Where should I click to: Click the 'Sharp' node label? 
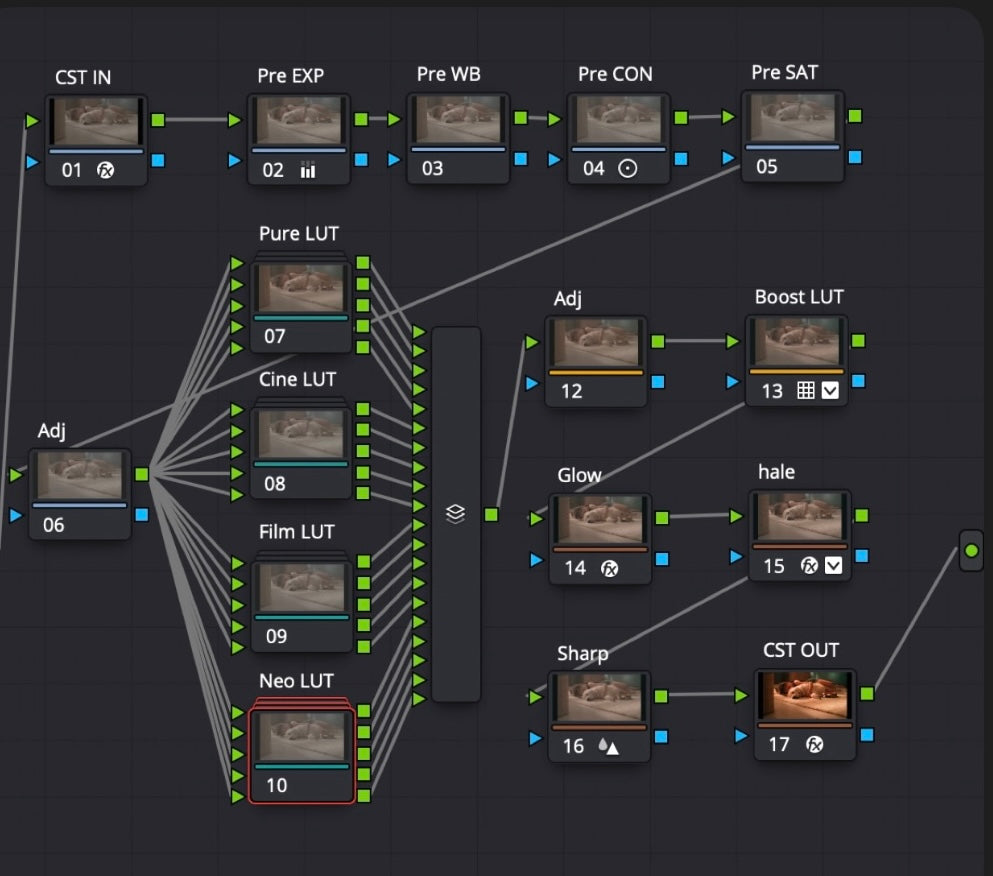[x=583, y=653]
